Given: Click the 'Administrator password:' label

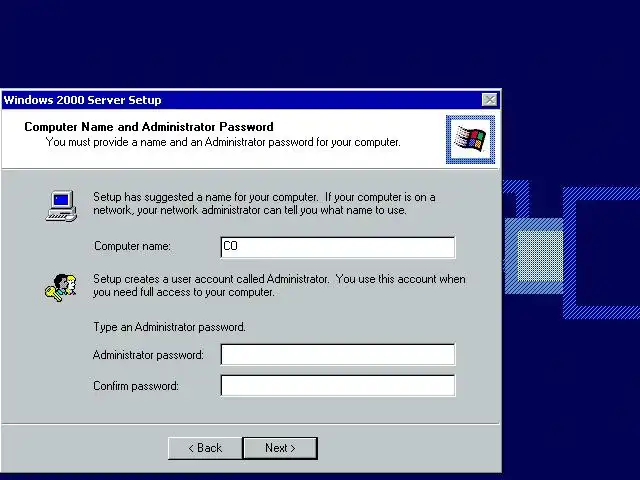Looking at the screenshot, I should [148, 355].
